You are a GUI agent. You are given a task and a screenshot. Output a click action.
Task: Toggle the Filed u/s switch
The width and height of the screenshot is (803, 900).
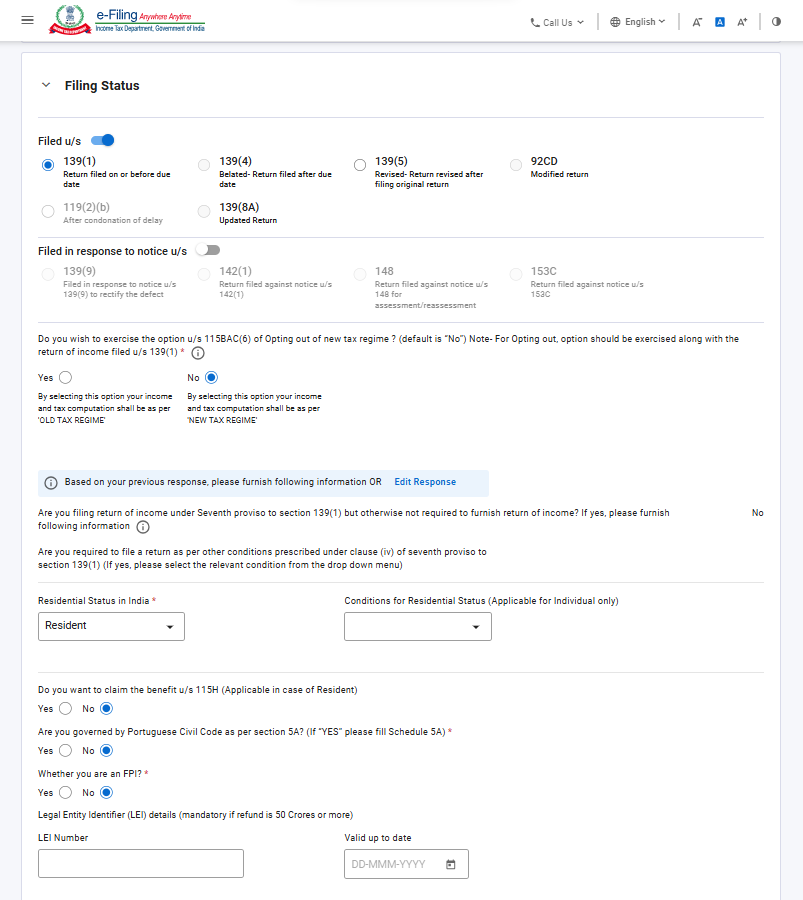tap(103, 140)
